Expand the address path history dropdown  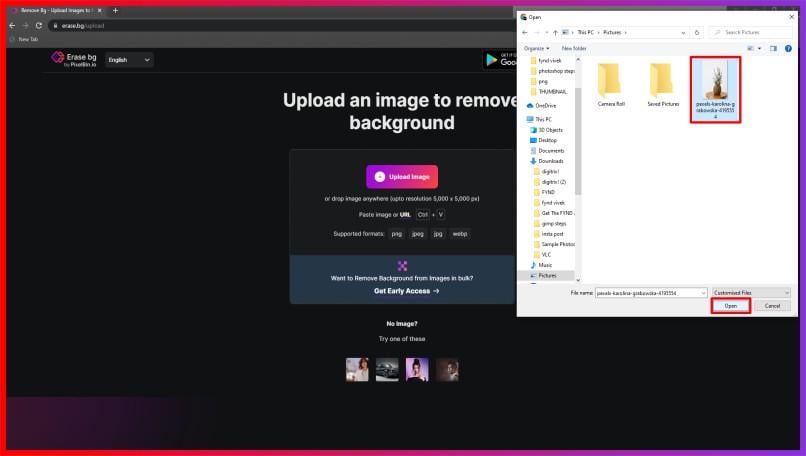(x=683, y=32)
